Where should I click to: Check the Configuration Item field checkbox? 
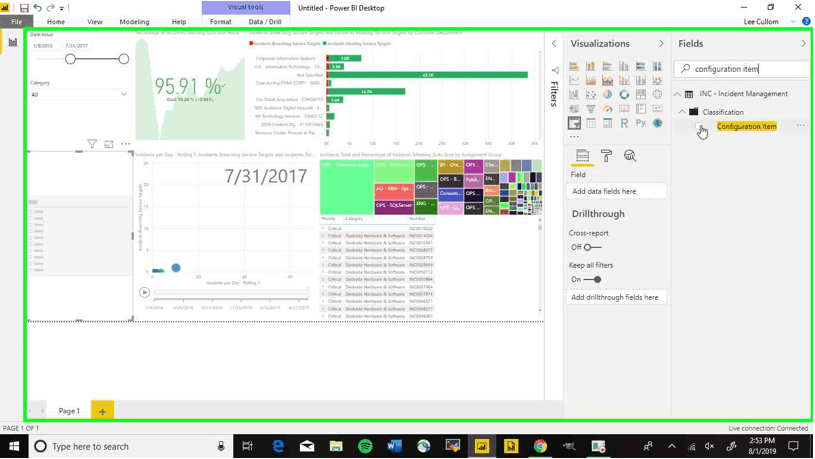pyautogui.click(x=699, y=126)
